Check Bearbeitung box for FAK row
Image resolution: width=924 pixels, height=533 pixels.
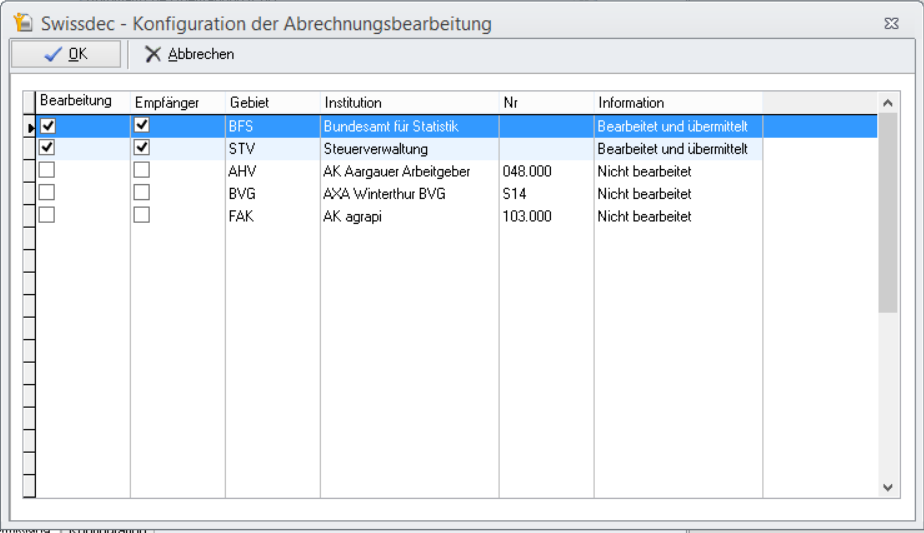pyautogui.click(x=47, y=215)
